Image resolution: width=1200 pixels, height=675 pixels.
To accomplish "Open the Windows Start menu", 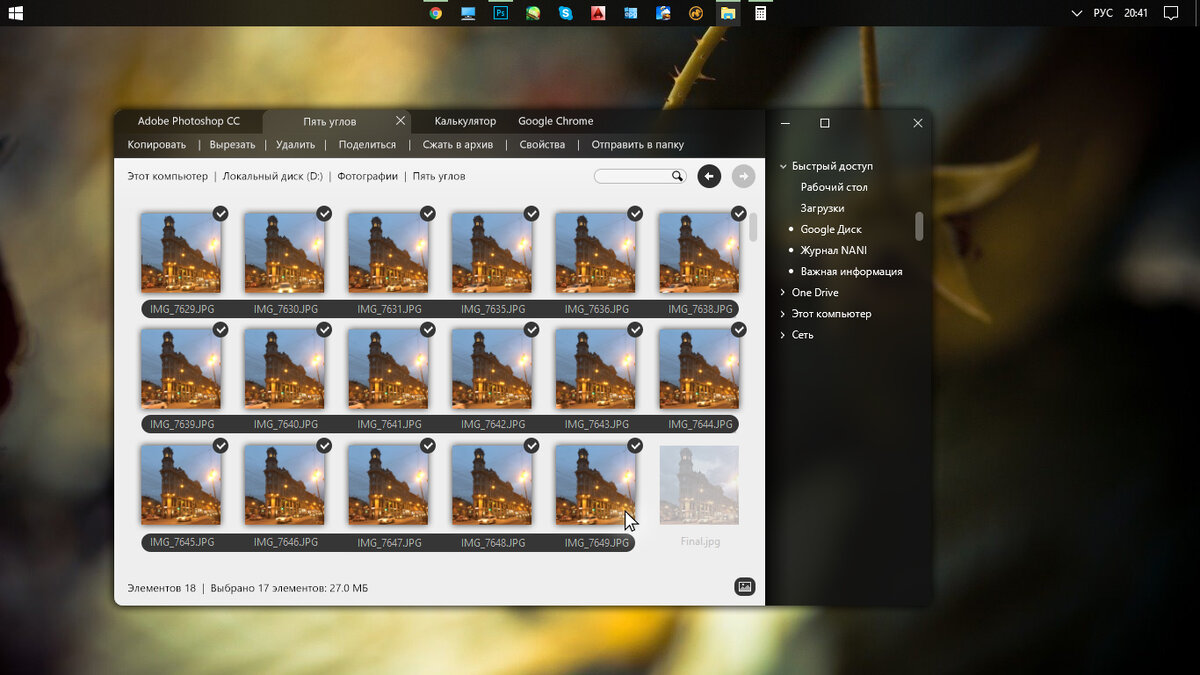I will 16,13.
